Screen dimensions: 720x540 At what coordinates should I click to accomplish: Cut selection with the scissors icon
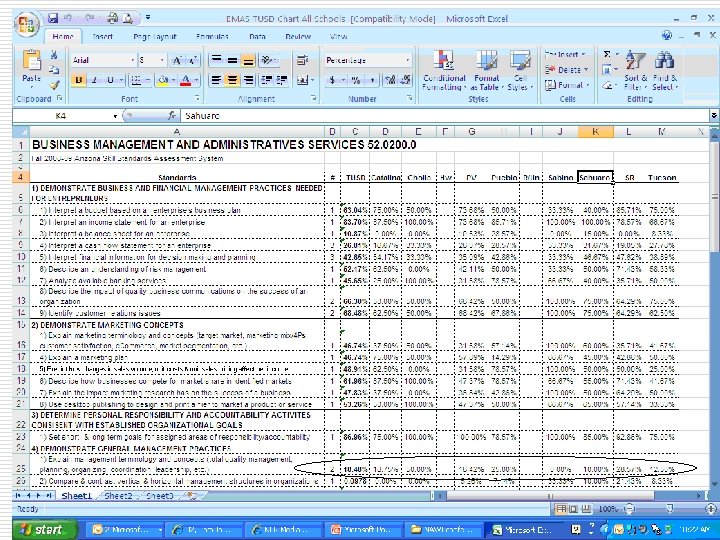click(54, 56)
